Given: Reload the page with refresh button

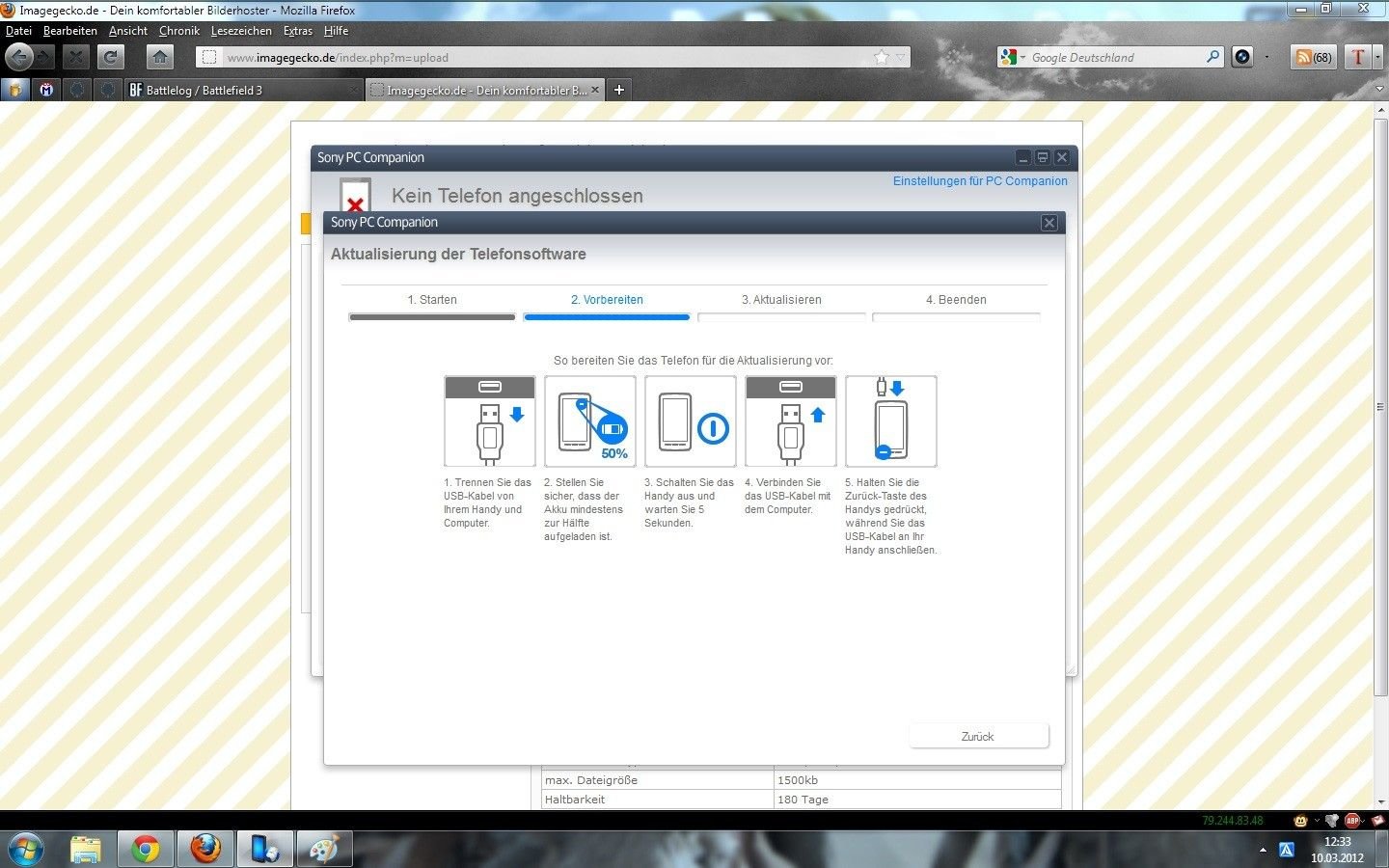Looking at the screenshot, I should 111,57.
